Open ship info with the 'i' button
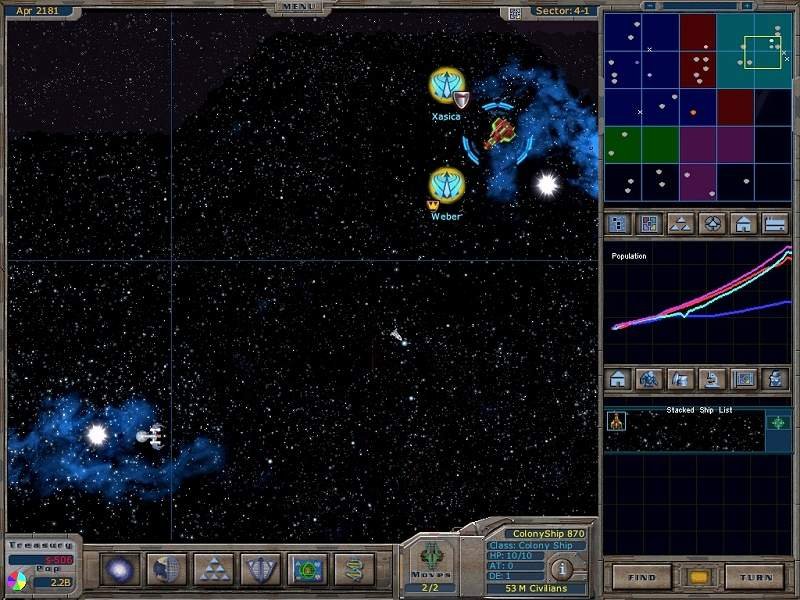 click(562, 569)
